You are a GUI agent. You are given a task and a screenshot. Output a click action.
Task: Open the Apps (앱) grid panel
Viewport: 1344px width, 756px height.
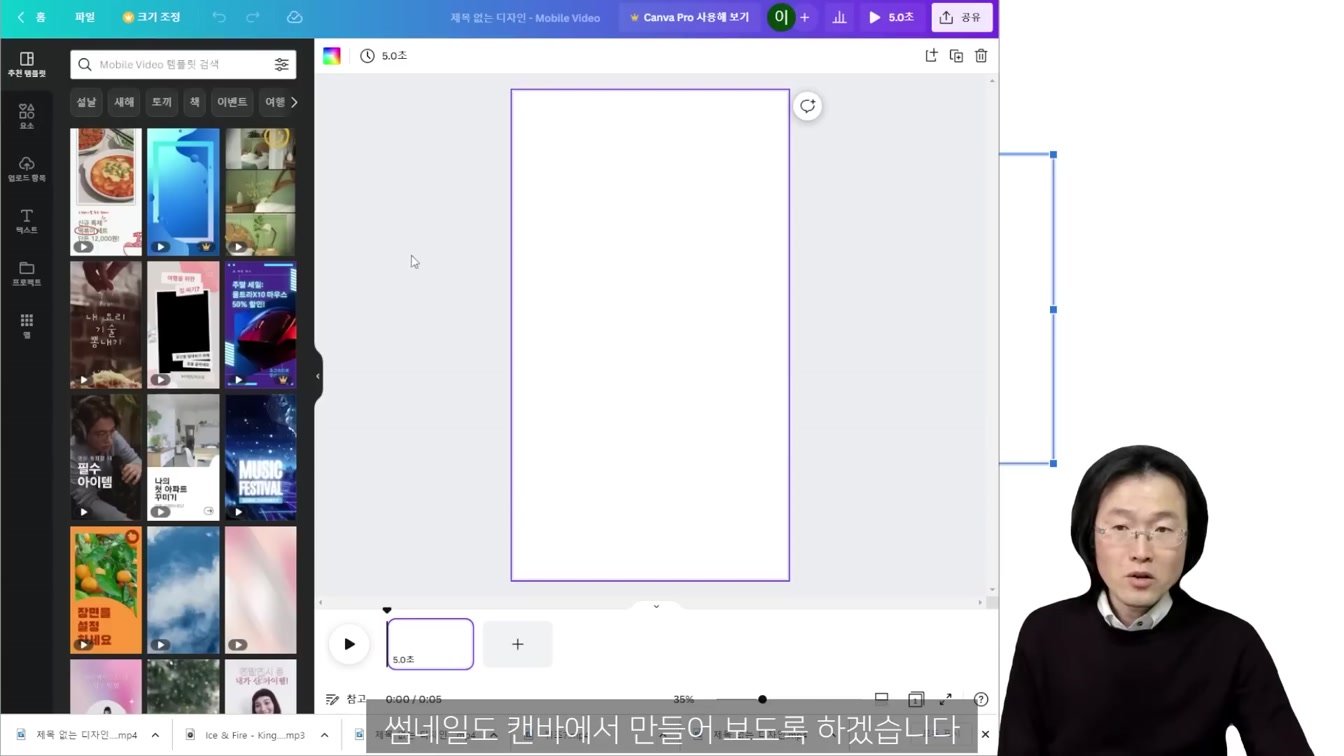point(27,326)
